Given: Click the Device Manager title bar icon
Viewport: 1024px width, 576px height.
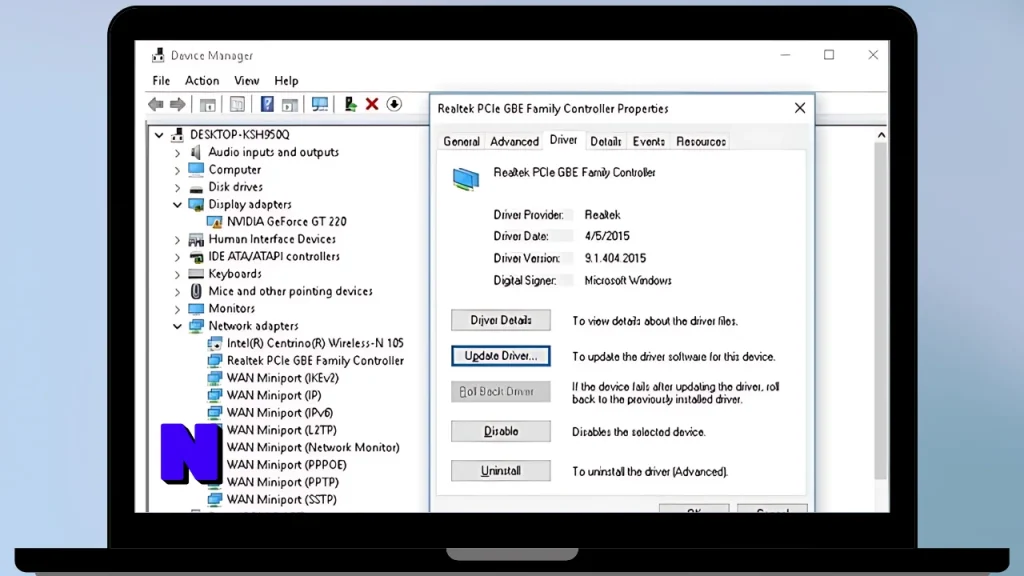Looking at the screenshot, I should pos(158,56).
